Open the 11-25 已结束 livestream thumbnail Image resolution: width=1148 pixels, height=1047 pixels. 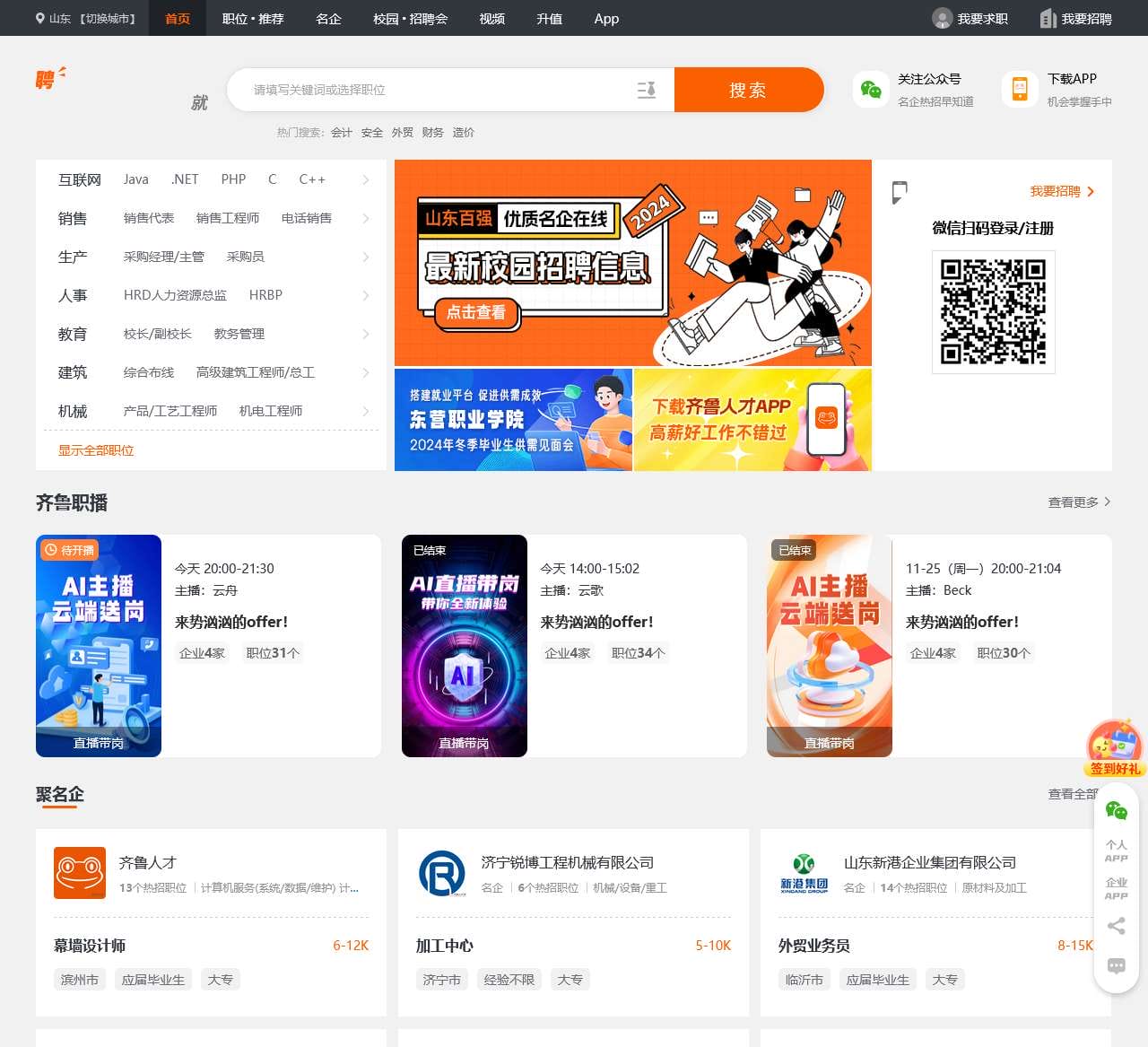(x=830, y=646)
